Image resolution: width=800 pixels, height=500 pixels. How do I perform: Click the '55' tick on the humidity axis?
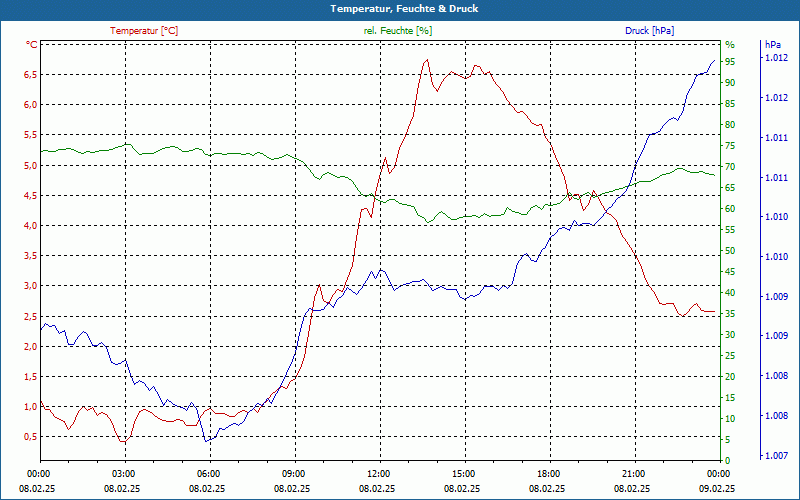coord(730,230)
